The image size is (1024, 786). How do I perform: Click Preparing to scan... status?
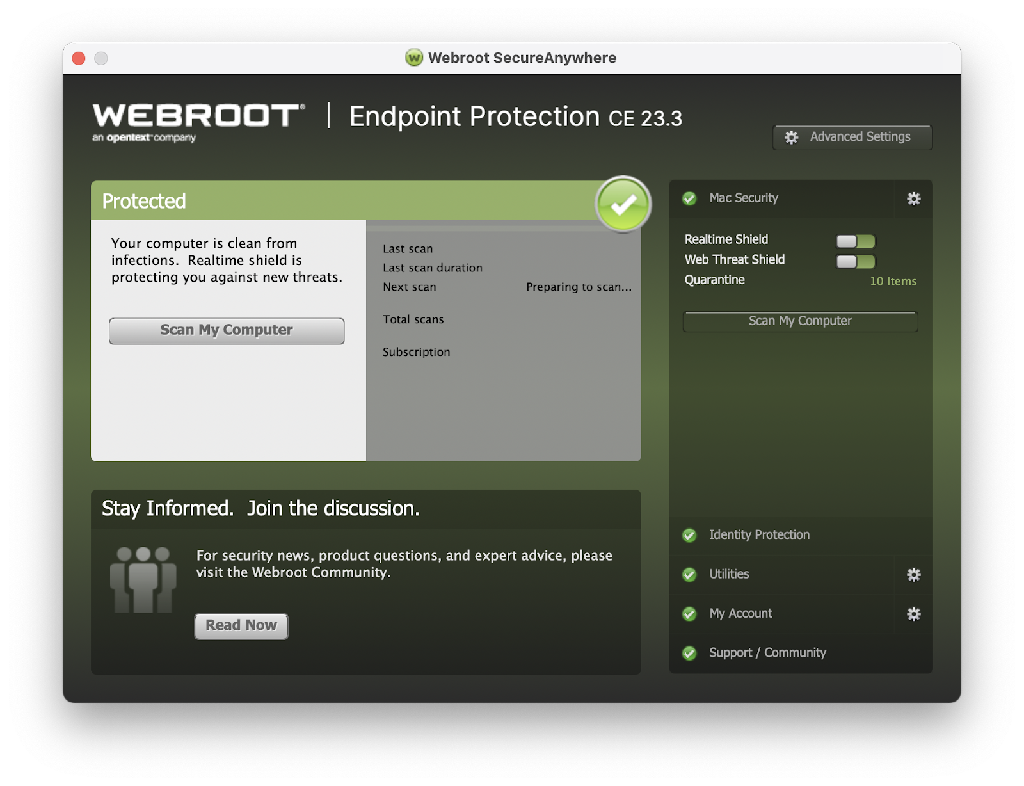tap(579, 287)
